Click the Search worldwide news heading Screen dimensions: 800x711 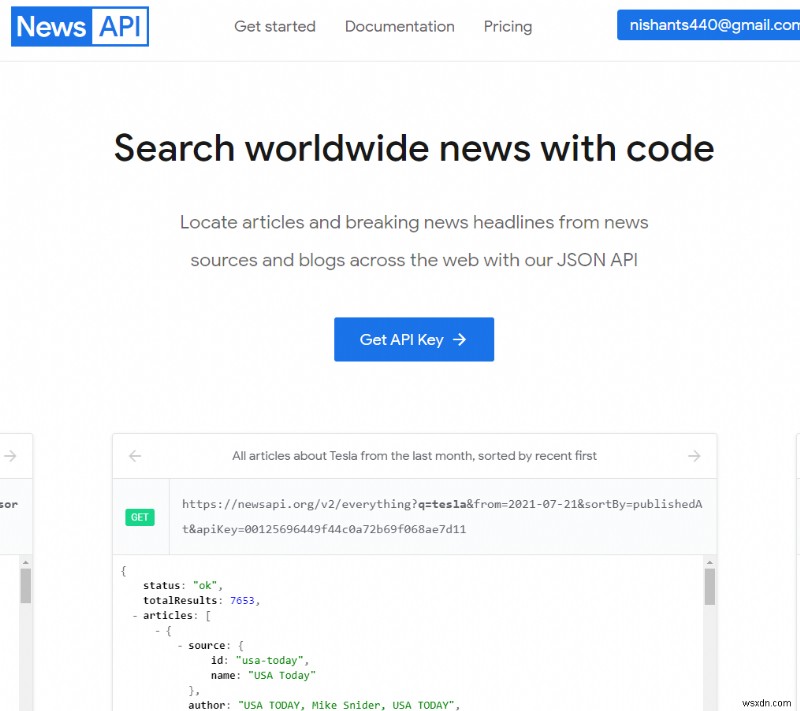414,148
